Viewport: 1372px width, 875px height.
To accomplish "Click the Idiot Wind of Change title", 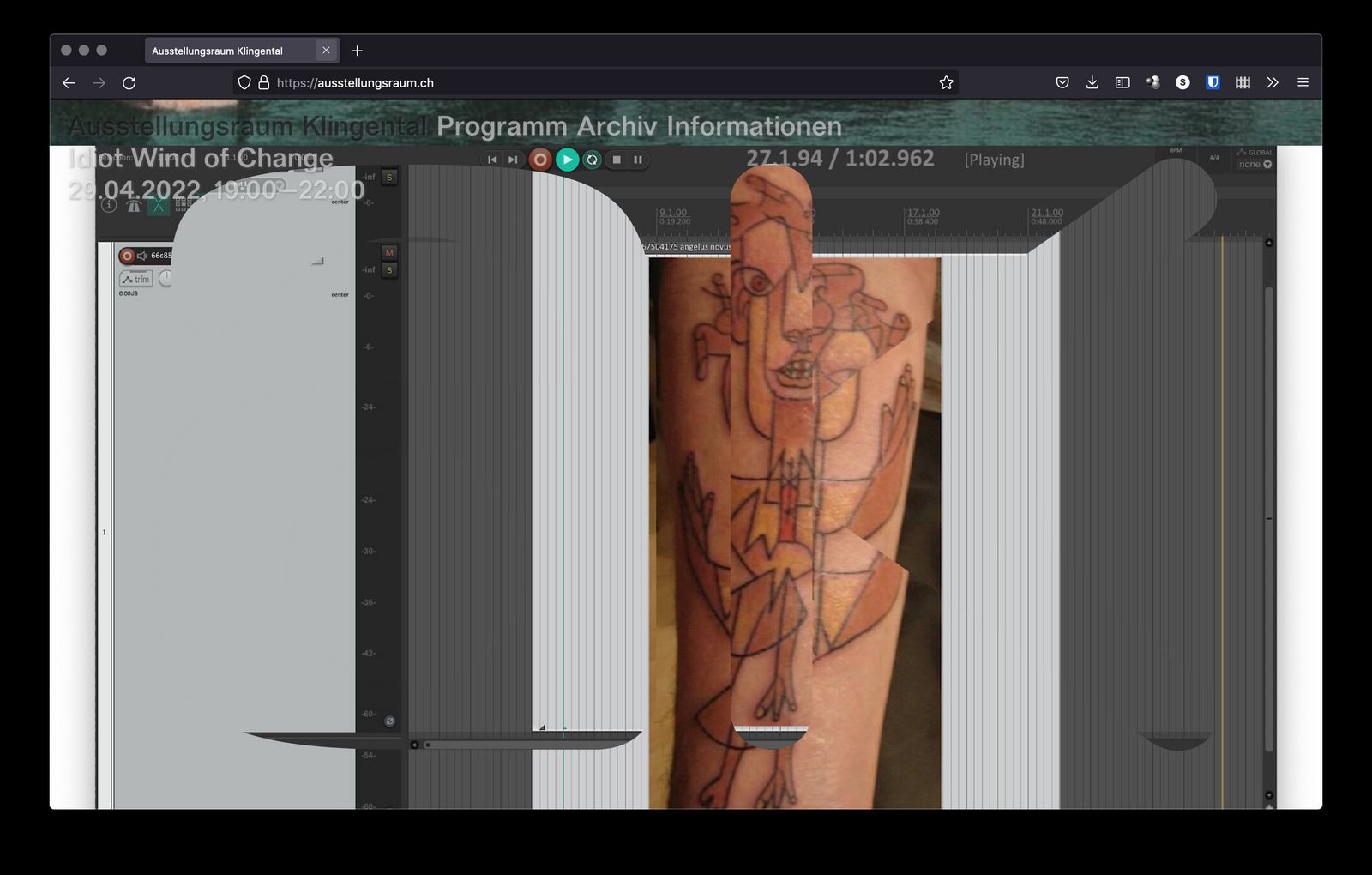I will [x=201, y=158].
